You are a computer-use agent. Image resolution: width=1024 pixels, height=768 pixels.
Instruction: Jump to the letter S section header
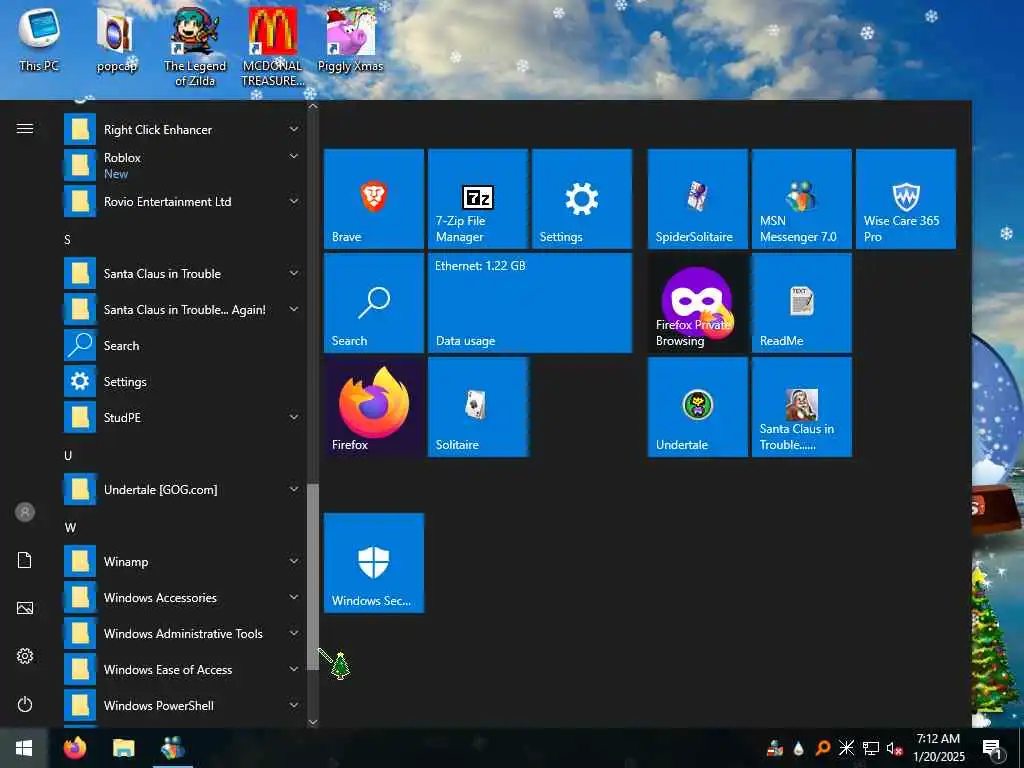pyautogui.click(x=67, y=240)
